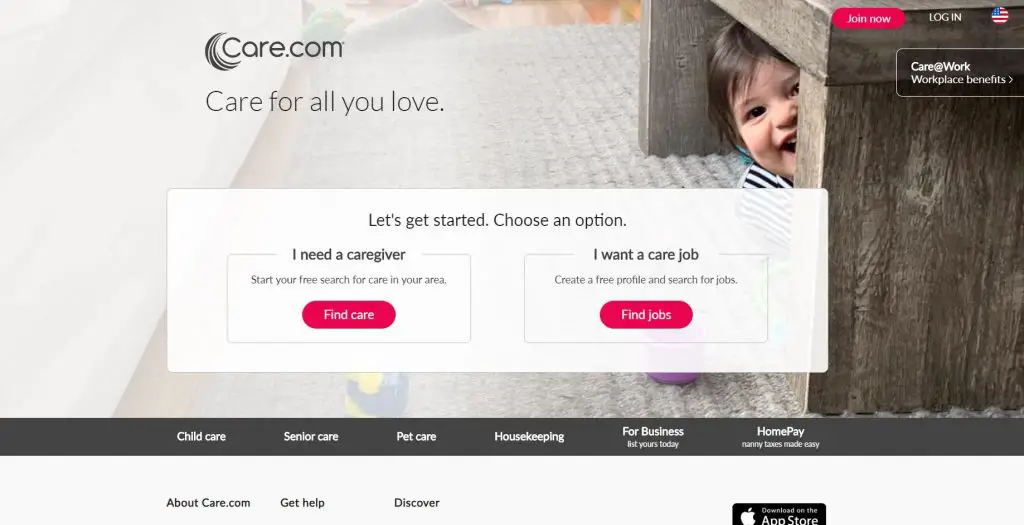1024x525 pixels.
Task: Click the Join now button
Action: click(x=868, y=18)
